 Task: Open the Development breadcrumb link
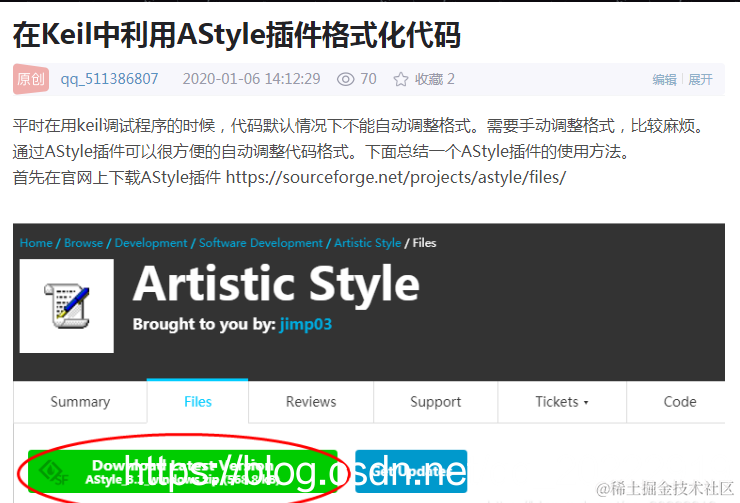[151, 243]
